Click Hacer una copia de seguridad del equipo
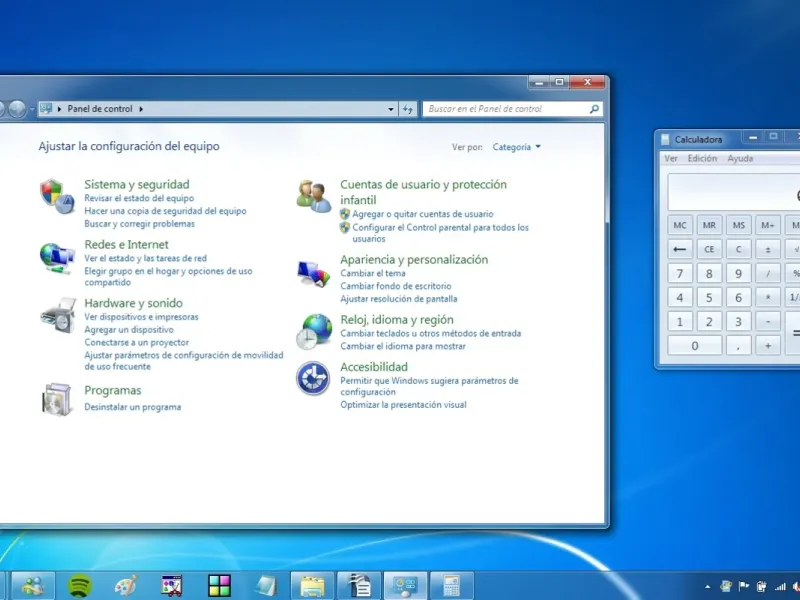This screenshot has width=800, height=600. click(x=165, y=211)
